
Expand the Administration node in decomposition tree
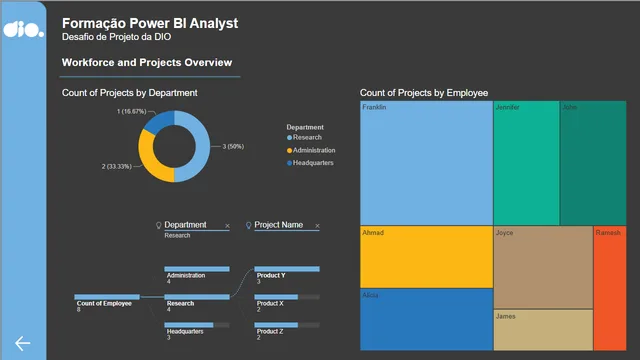(197, 275)
